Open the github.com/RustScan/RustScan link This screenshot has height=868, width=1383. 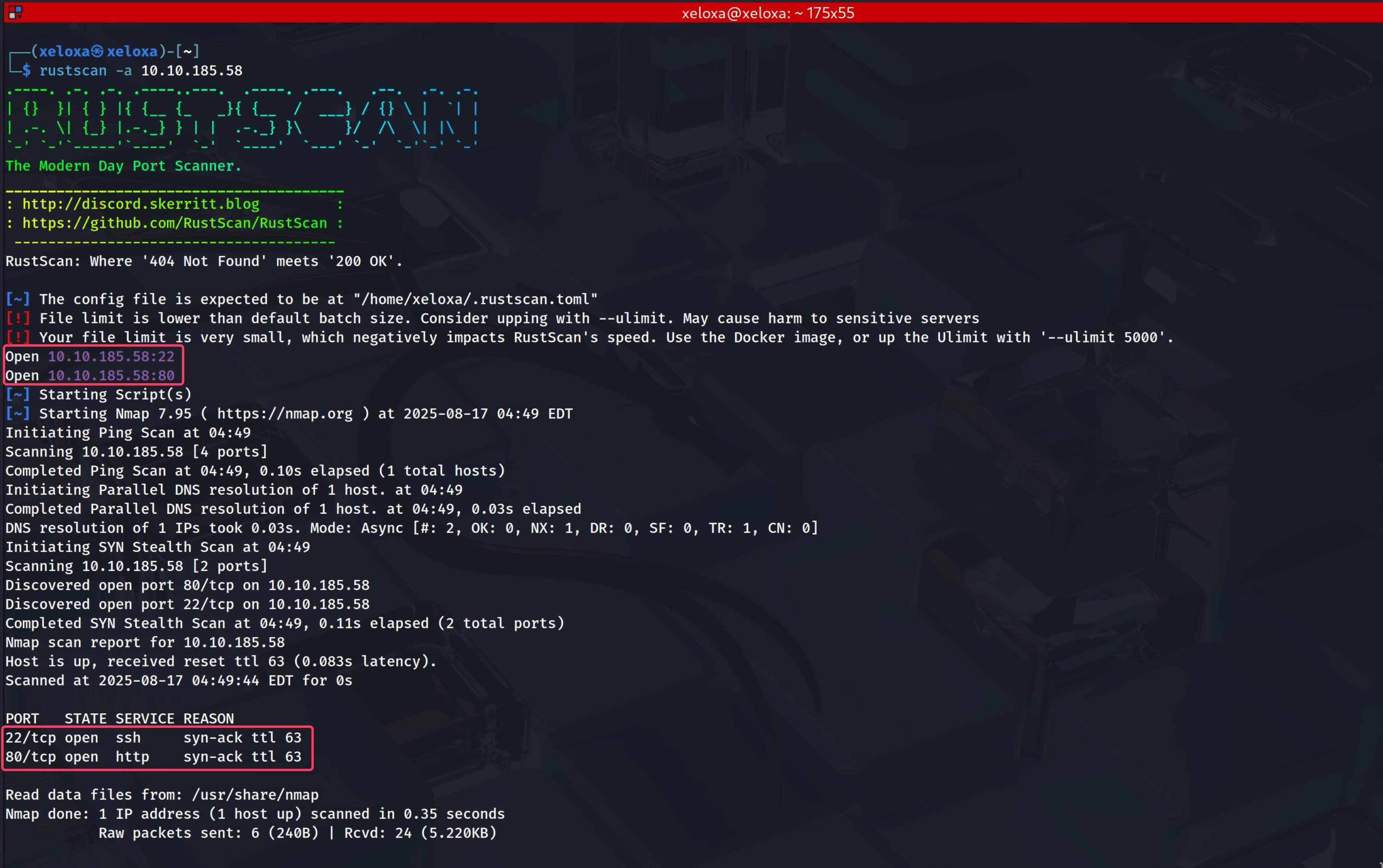tap(174, 223)
